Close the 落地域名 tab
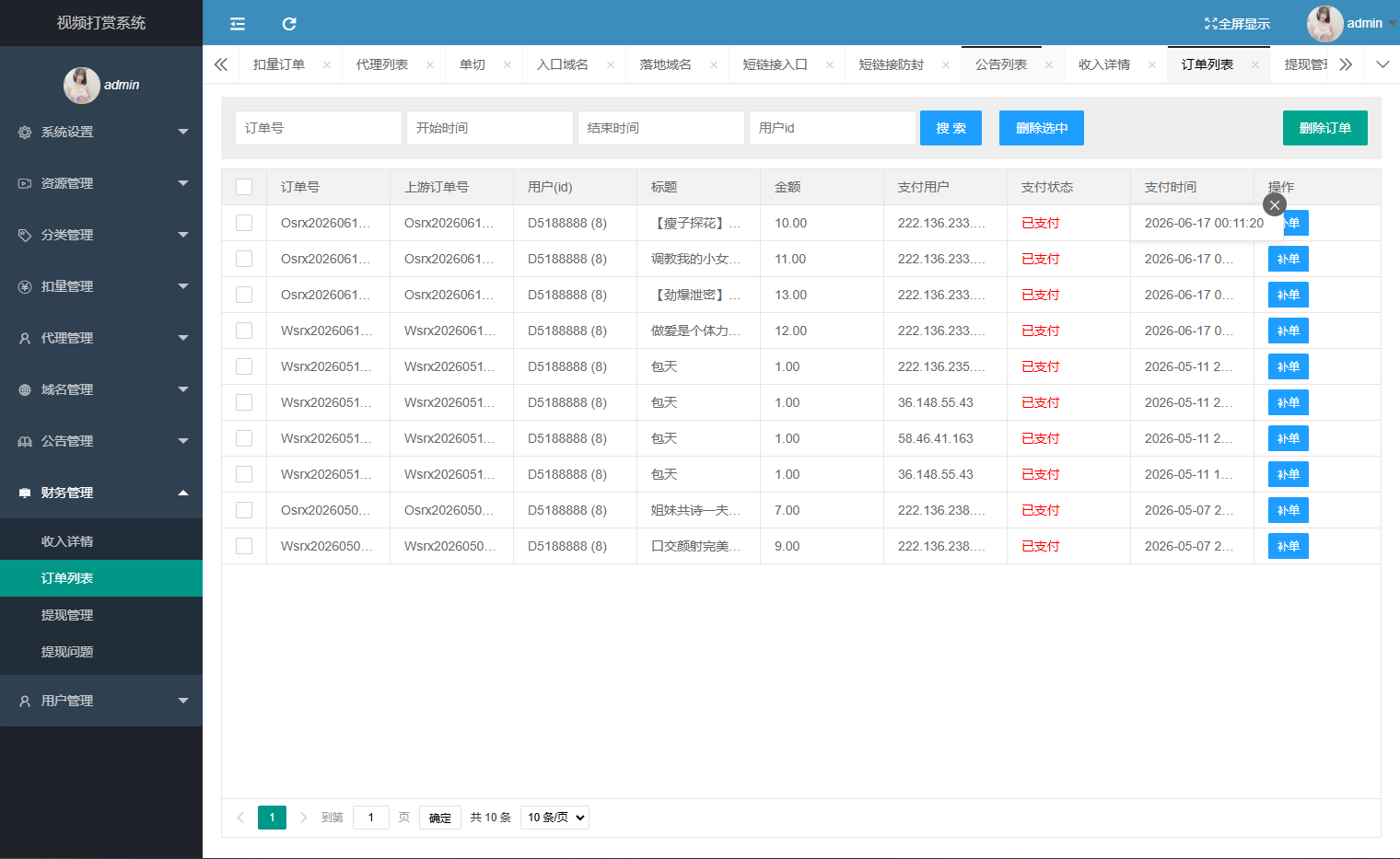Viewport: 1400px width, 859px height. click(714, 64)
